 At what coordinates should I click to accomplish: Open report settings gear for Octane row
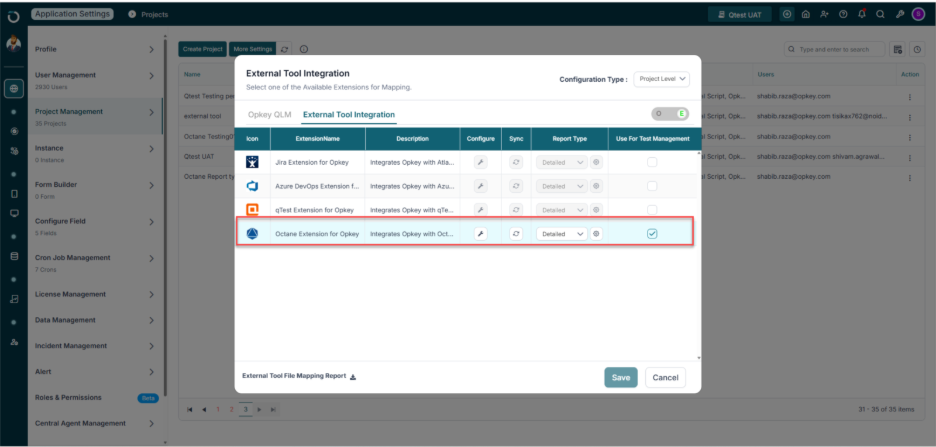click(x=596, y=234)
